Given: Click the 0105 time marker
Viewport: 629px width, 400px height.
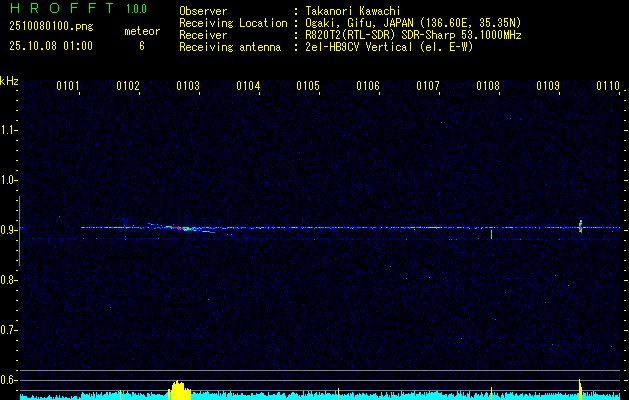Looking at the screenshot, I should [308, 86].
